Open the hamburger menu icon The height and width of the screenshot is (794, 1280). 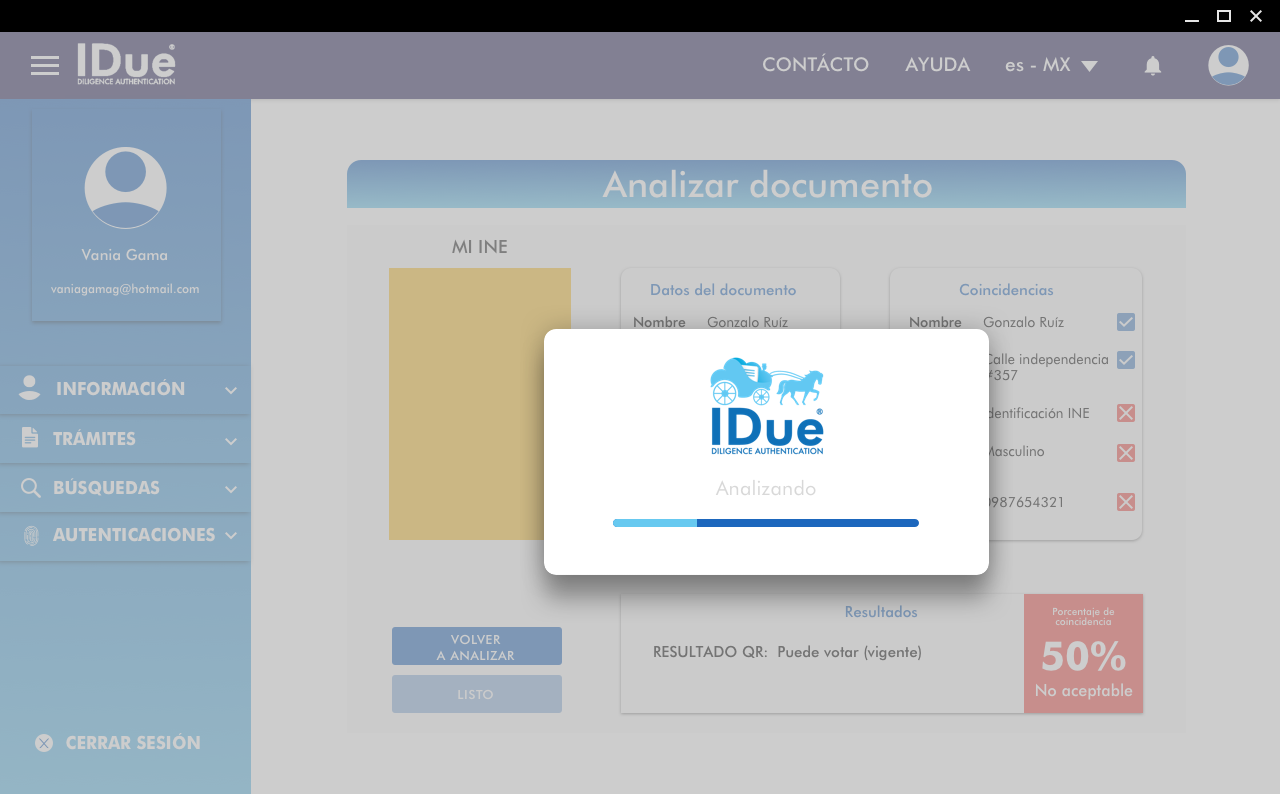[x=45, y=66]
